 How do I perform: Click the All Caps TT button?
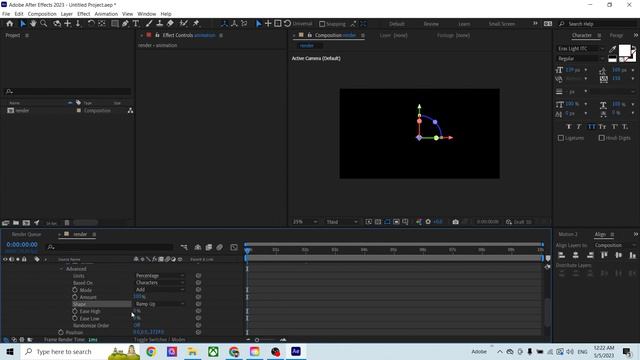[x=591, y=127]
